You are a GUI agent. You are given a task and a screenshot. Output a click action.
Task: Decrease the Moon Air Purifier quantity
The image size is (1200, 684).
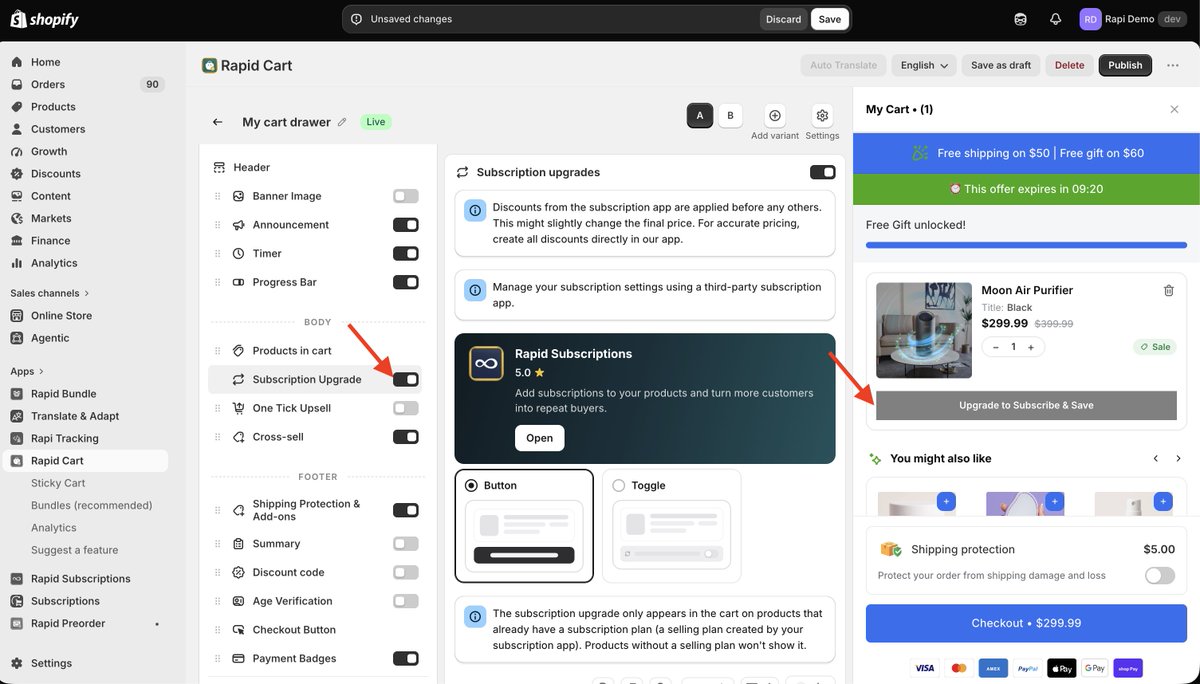point(995,347)
